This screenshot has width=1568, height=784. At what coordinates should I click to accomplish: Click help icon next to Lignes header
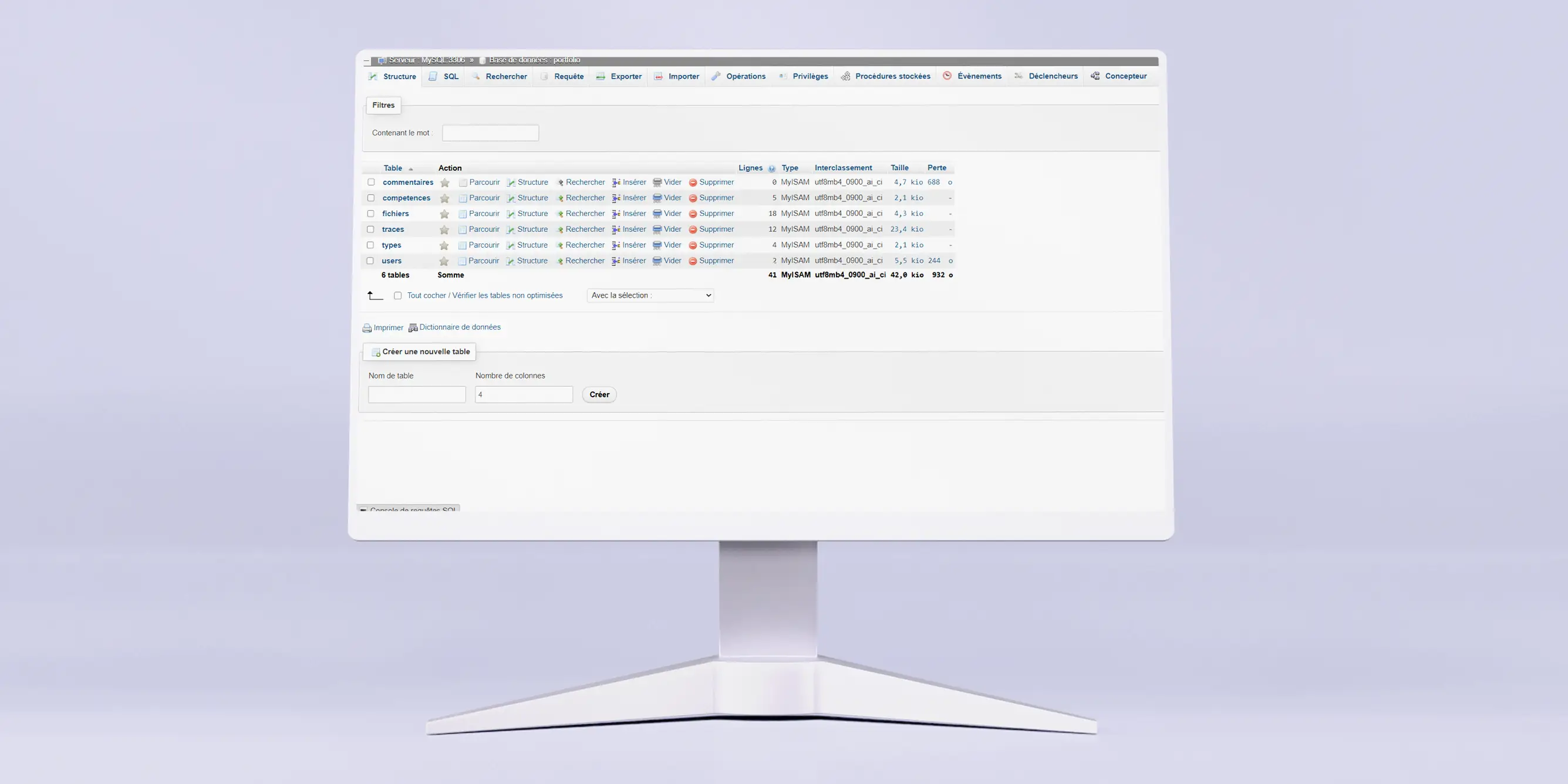772,168
